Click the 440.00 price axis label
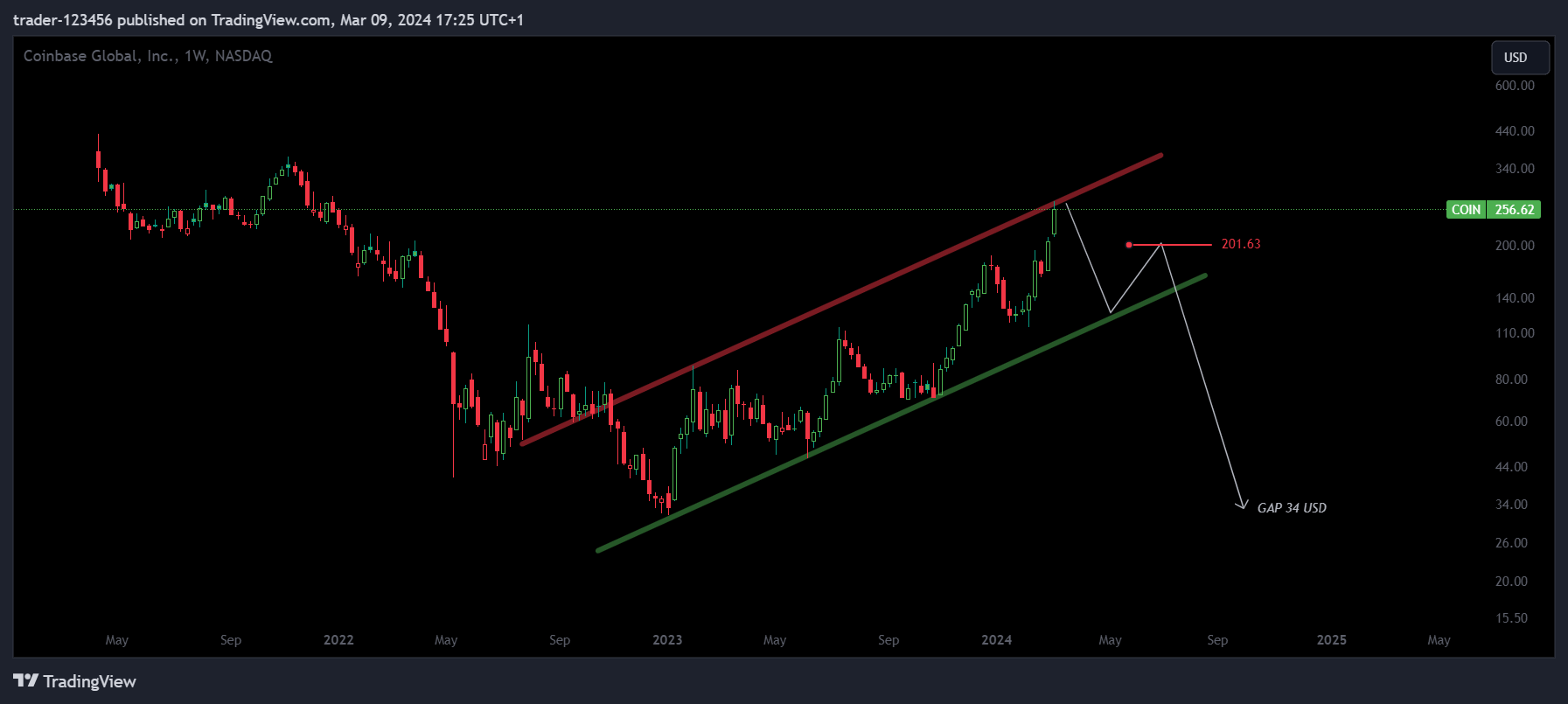This screenshot has width=1568, height=704. (x=1515, y=131)
